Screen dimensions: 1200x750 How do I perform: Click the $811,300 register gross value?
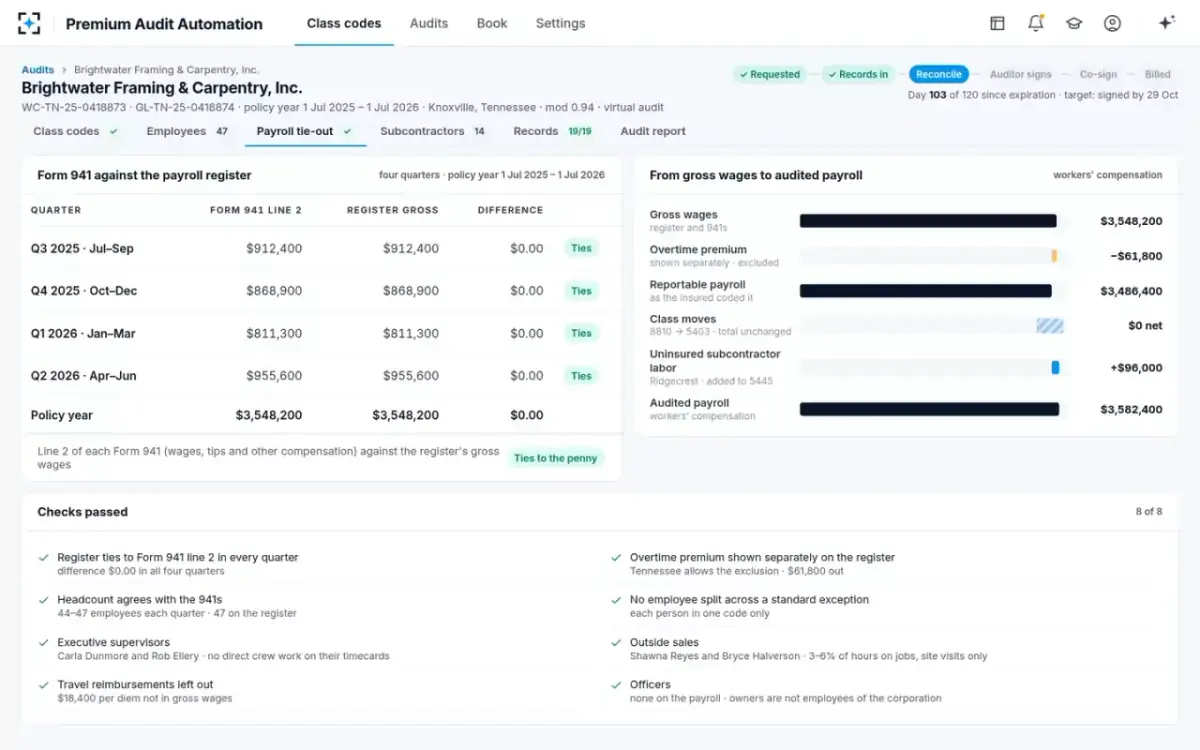point(411,333)
